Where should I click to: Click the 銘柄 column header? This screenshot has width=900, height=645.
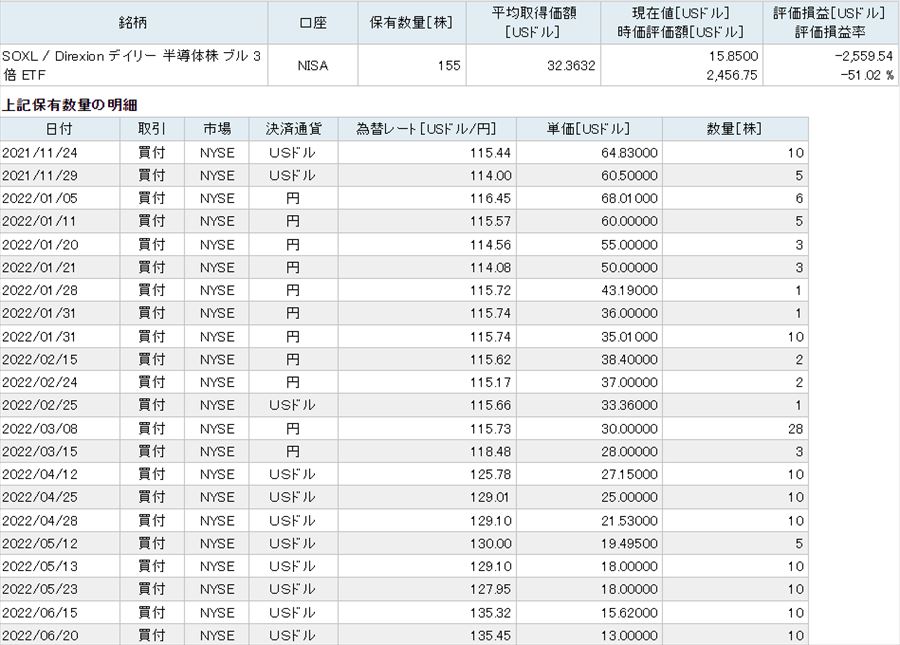(133, 22)
